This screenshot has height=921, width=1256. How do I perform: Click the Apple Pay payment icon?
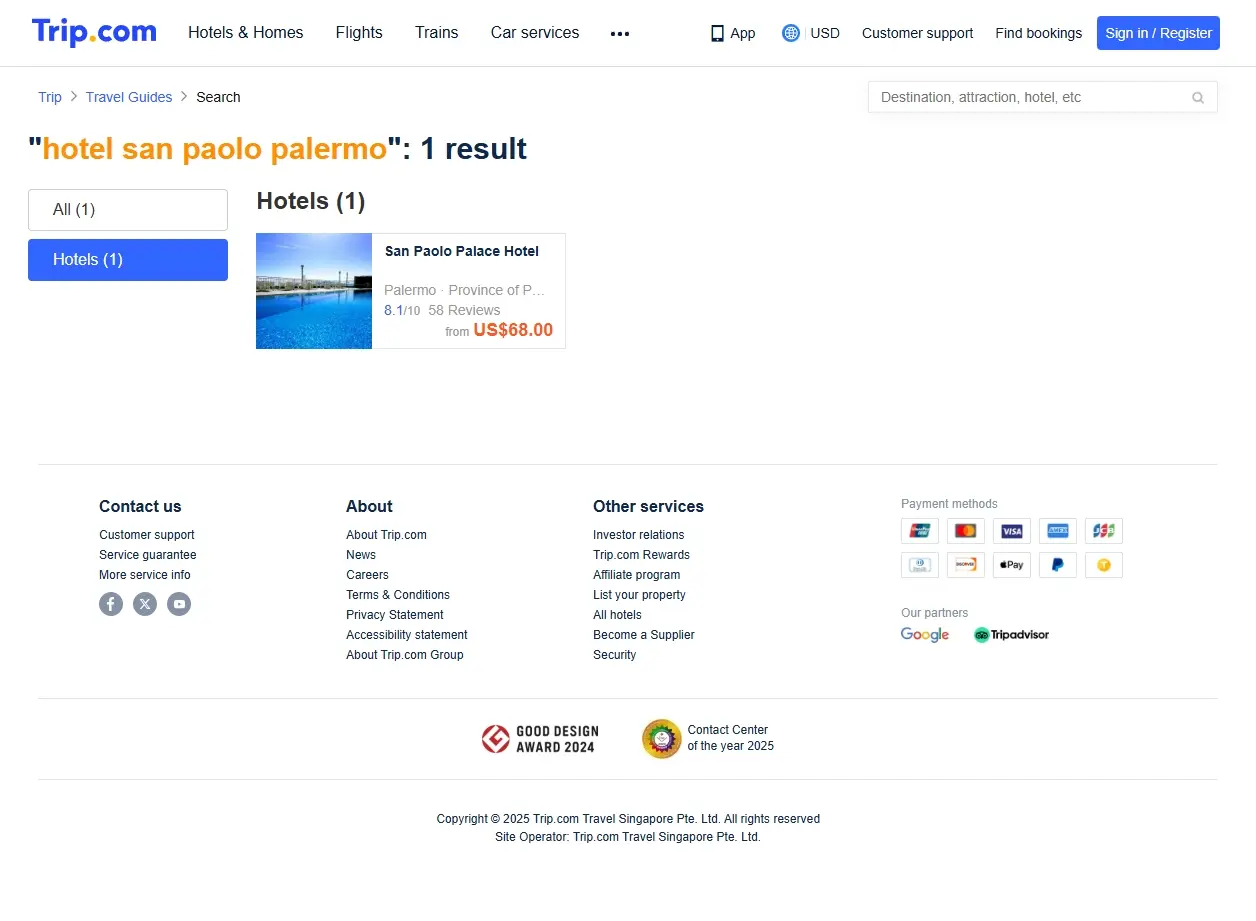tap(1012, 565)
